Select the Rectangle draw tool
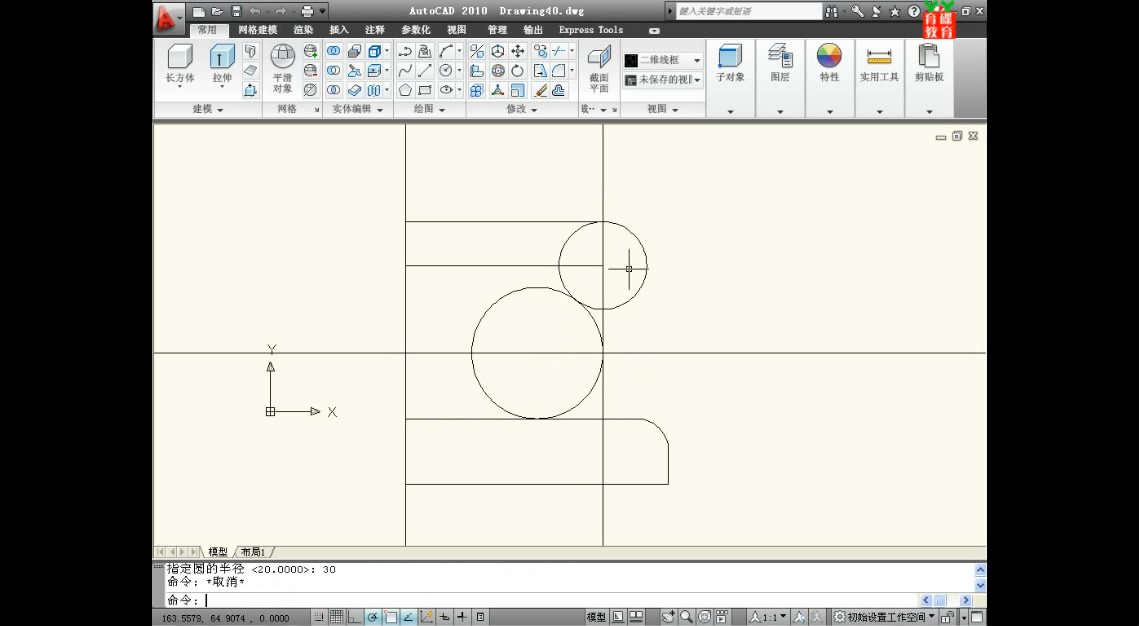This screenshot has height=626, width=1139. [425, 90]
